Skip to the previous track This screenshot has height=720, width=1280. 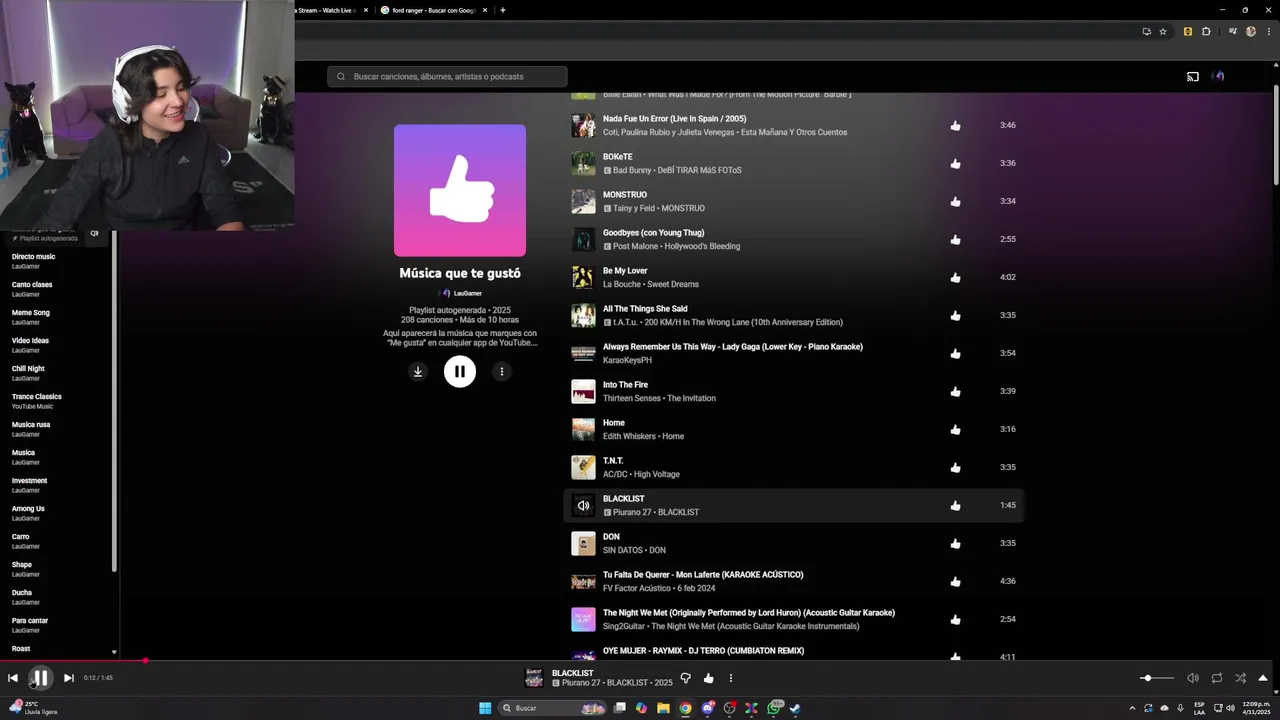[13, 678]
